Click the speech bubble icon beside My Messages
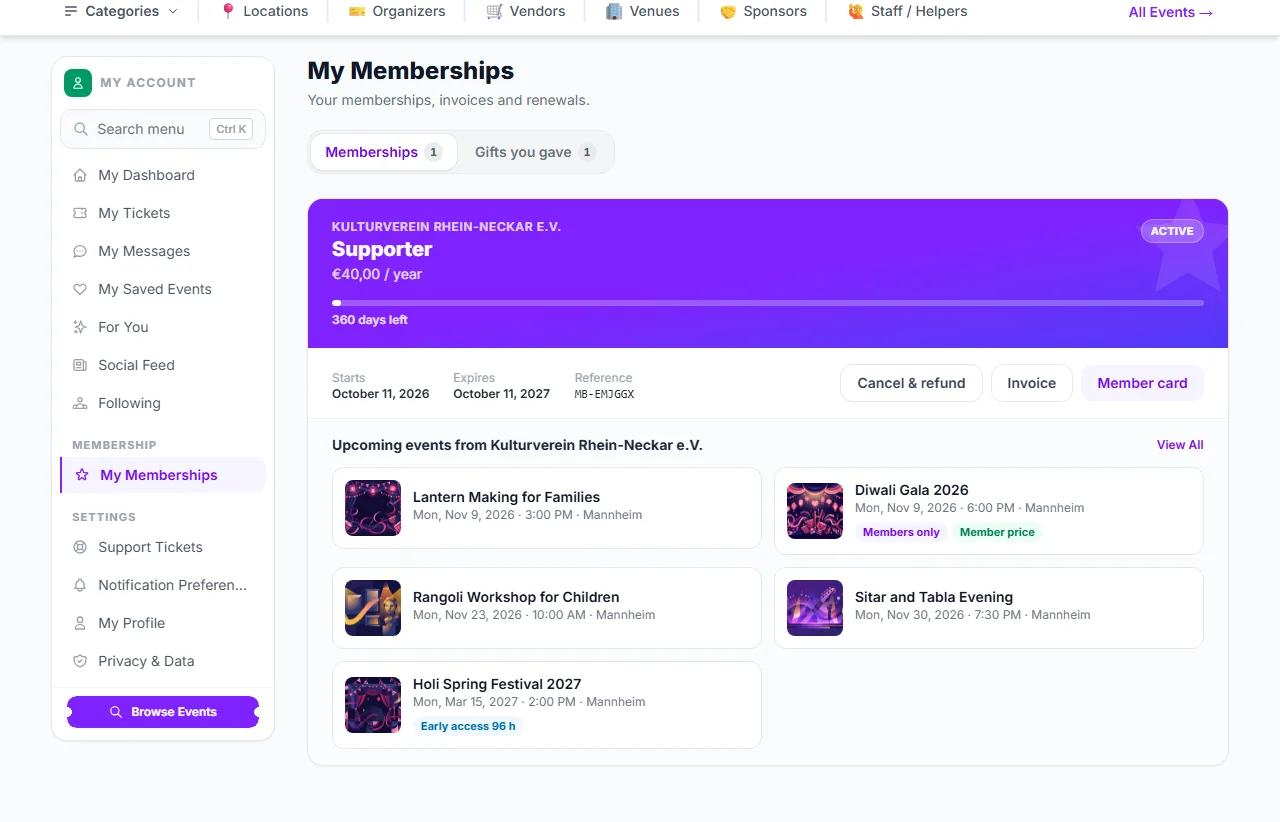Viewport: 1280px width, 822px height. 80,251
